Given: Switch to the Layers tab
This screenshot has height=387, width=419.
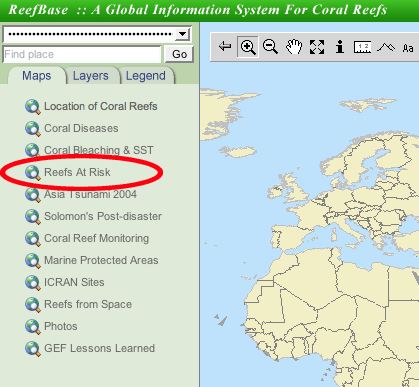Looking at the screenshot, I should (x=91, y=76).
